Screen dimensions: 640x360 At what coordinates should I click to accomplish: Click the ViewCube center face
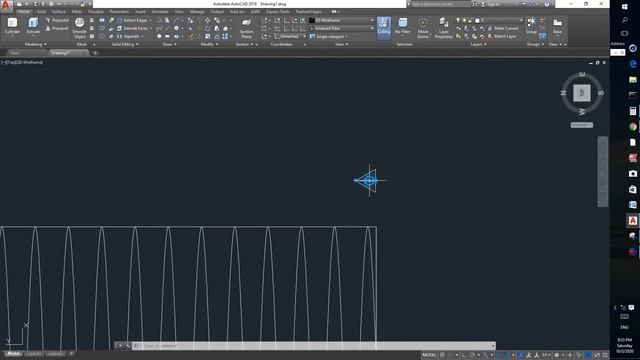[582, 93]
